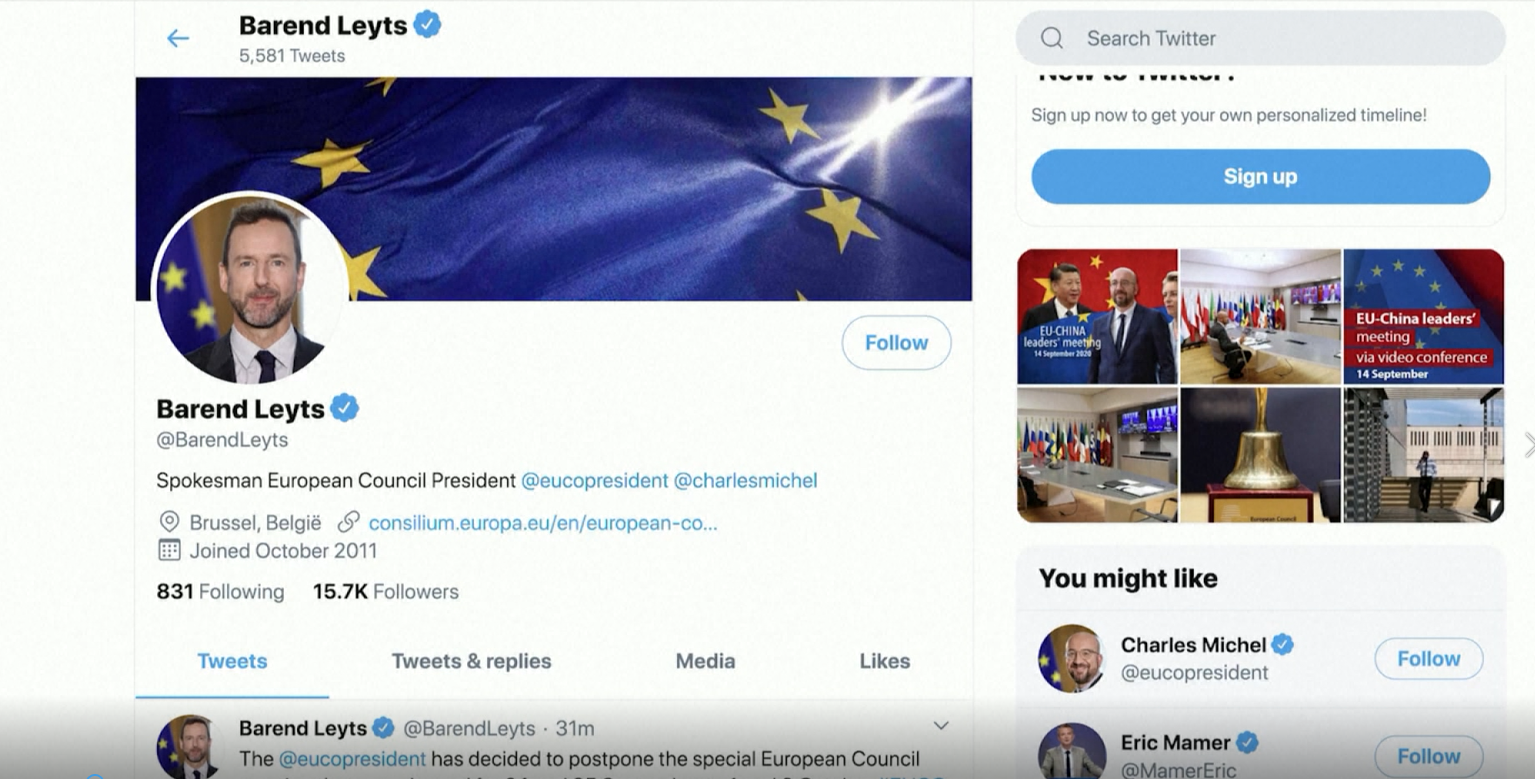Click Charles Michel's avatar in suggestions
This screenshot has width=1535, height=779.
[1071, 658]
